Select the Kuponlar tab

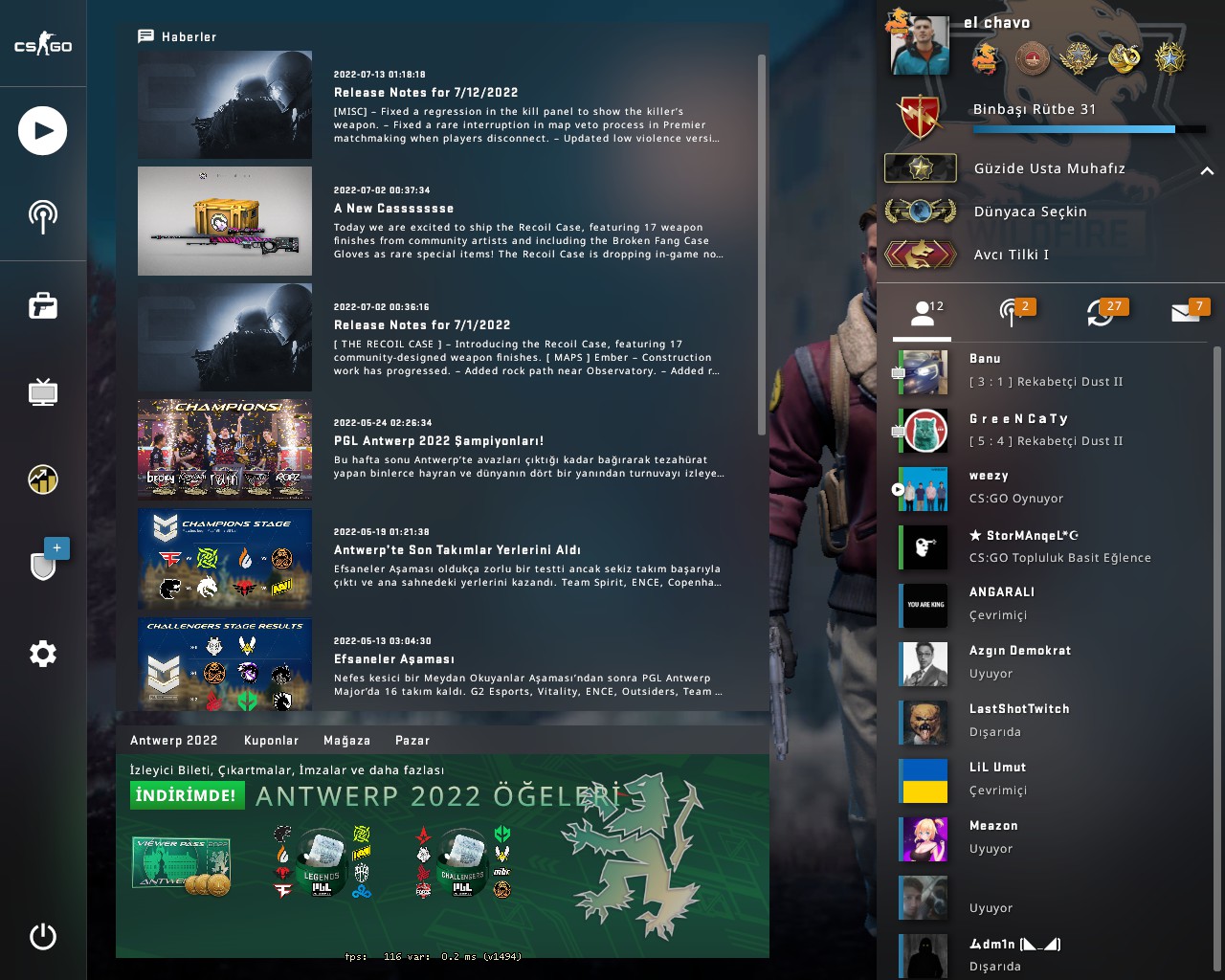(x=272, y=741)
